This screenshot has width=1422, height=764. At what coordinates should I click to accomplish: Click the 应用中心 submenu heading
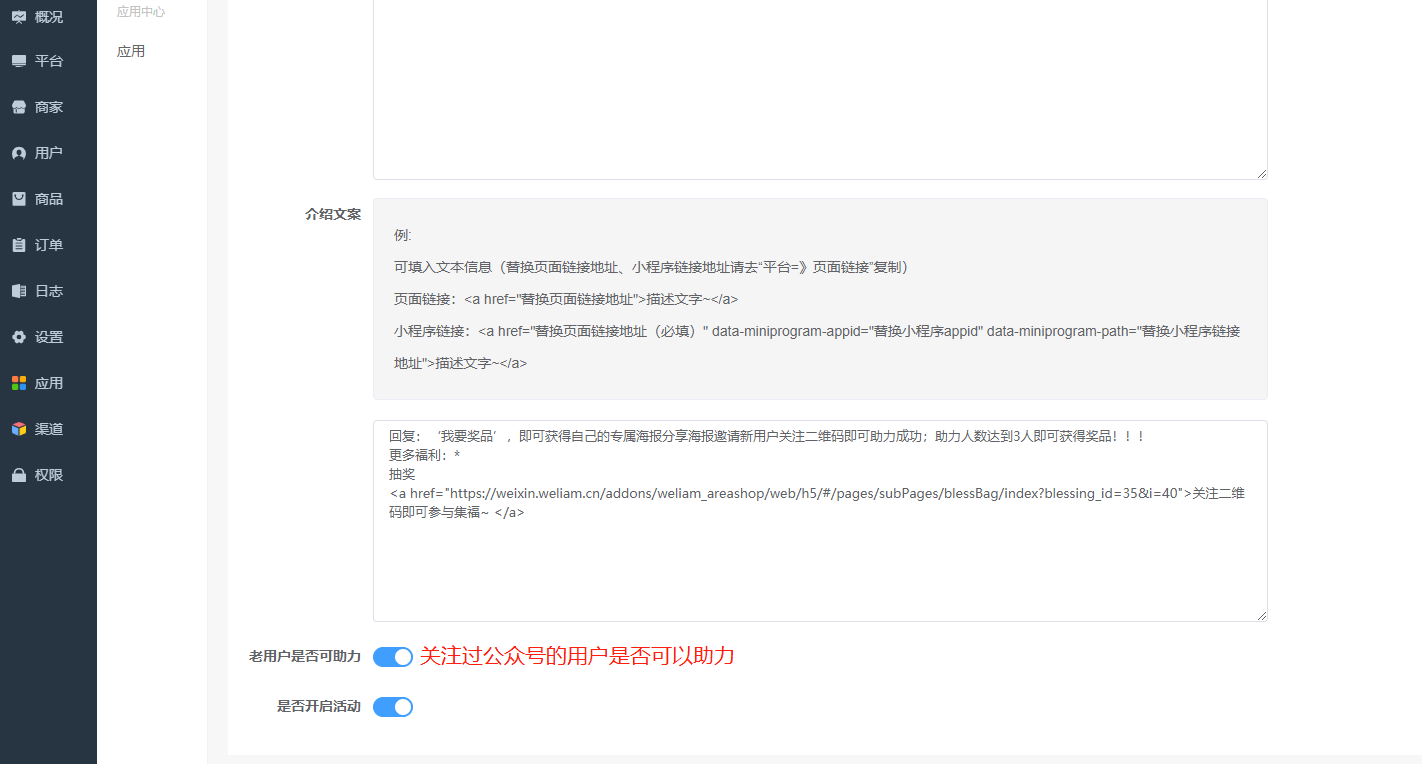[x=141, y=12]
